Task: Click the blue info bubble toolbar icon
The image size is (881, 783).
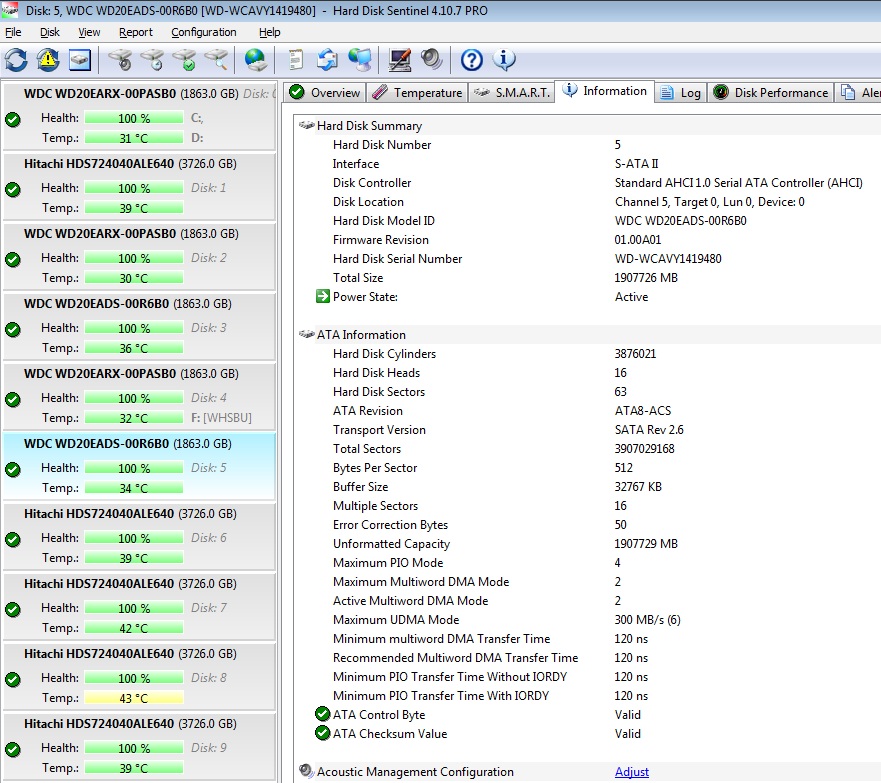Action: coord(504,60)
